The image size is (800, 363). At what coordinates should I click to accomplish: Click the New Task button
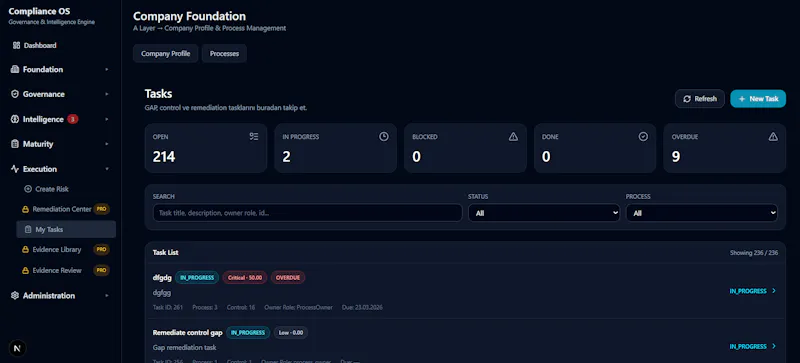coord(758,99)
